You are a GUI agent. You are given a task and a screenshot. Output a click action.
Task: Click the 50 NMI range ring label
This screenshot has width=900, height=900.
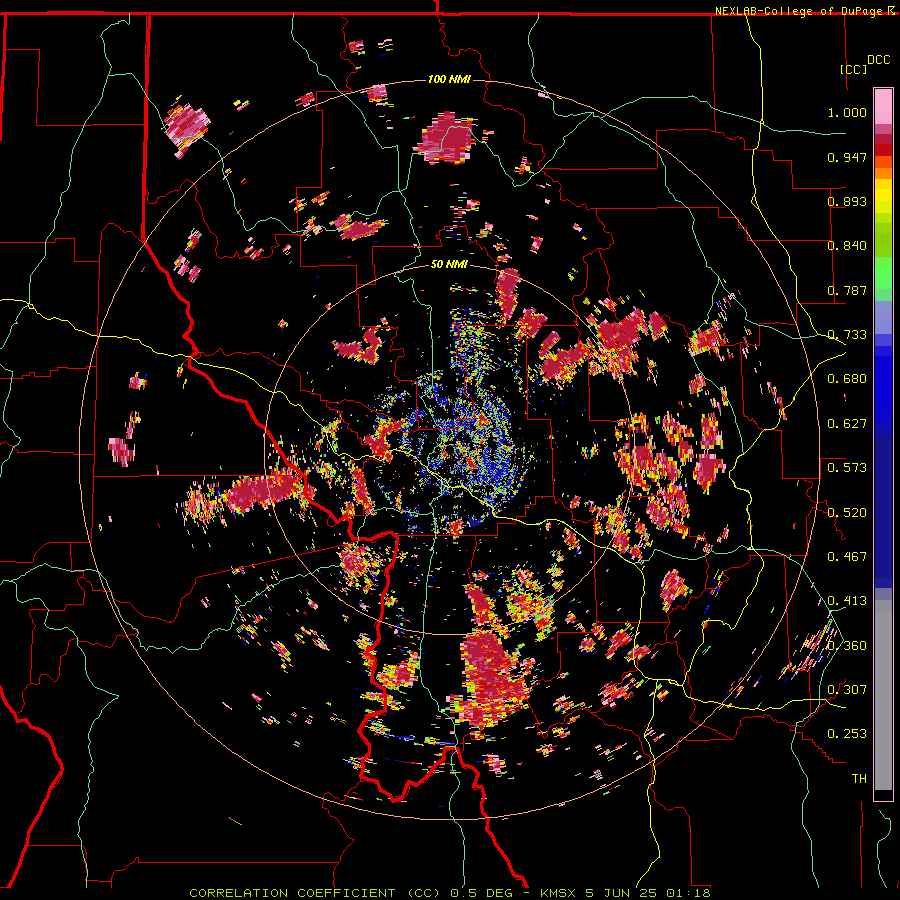pos(449,264)
